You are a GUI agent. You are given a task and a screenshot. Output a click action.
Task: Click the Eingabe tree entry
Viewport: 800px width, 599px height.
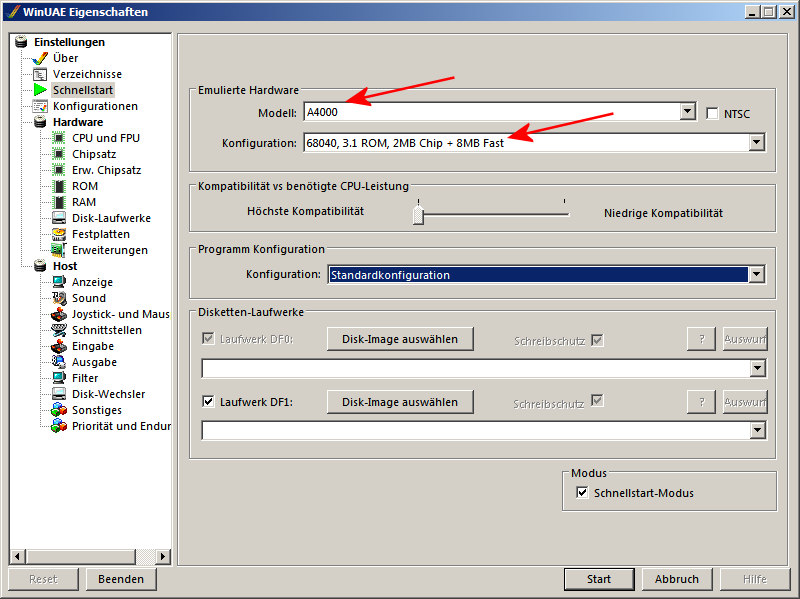pyautogui.click(x=92, y=346)
